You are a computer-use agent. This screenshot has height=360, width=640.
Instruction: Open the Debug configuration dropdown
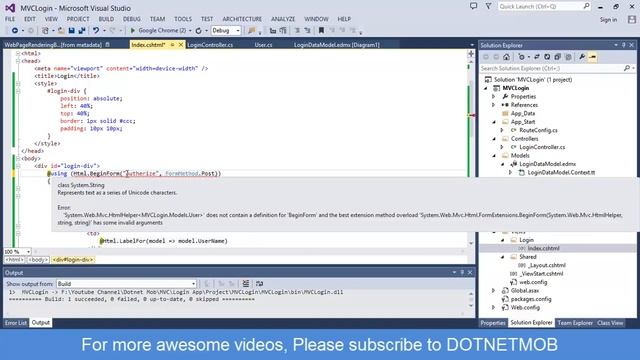[226, 31]
